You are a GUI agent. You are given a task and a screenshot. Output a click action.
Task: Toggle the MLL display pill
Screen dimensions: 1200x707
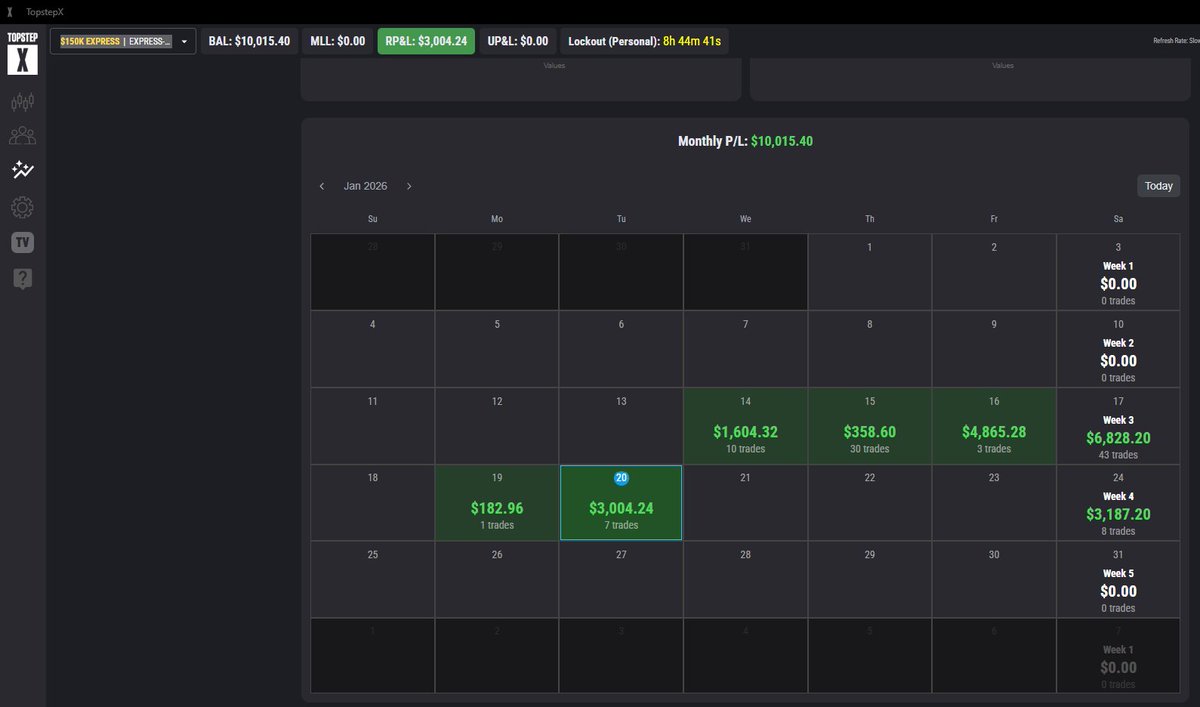click(x=336, y=41)
